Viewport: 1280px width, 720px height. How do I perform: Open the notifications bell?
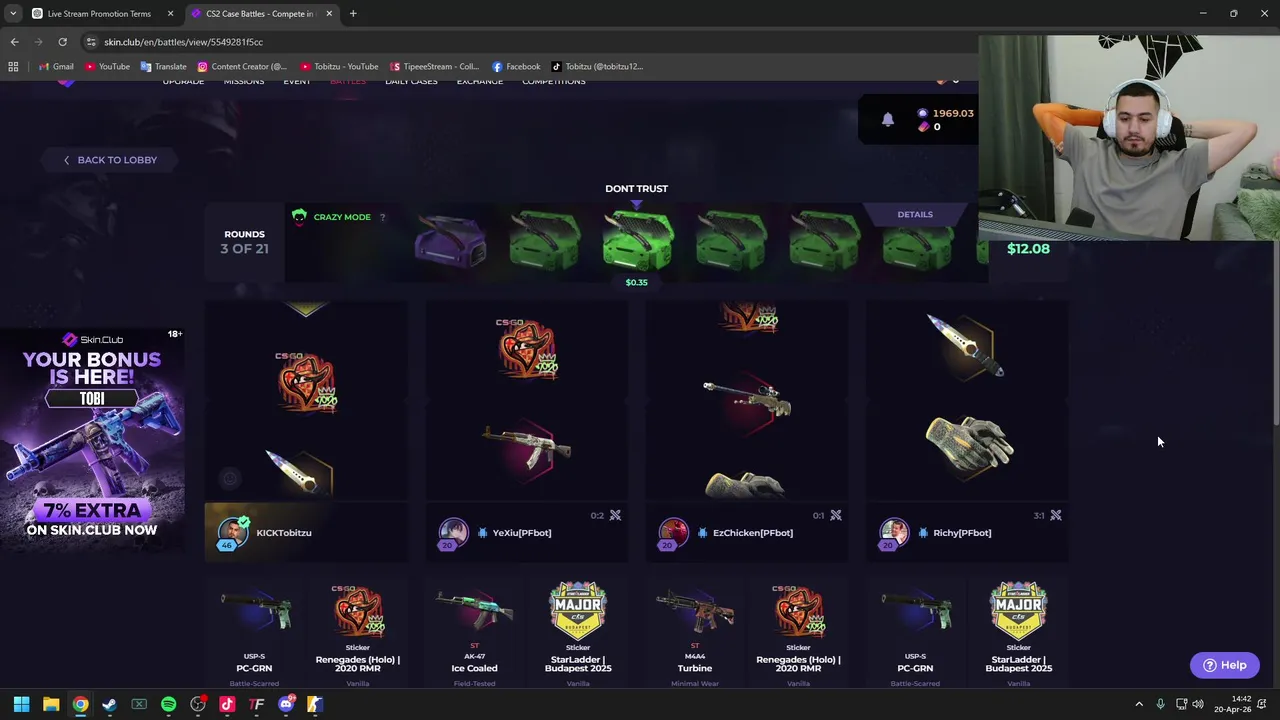tap(887, 119)
